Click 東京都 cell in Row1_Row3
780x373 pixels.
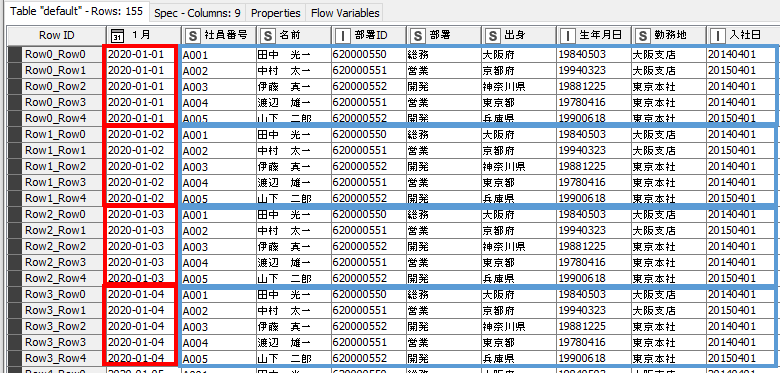pyautogui.click(x=519, y=183)
